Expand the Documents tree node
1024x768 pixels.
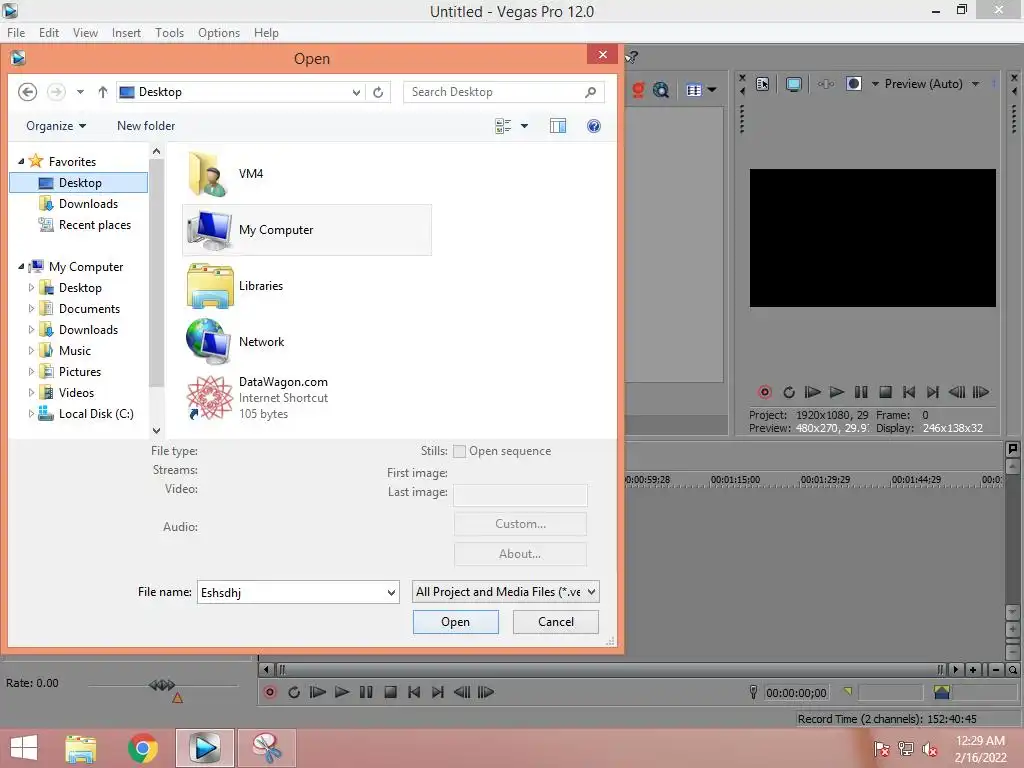click(31, 308)
